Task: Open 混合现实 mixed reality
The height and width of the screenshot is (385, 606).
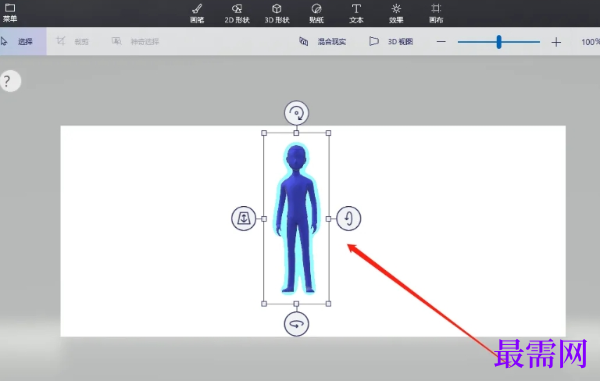Action: click(x=323, y=41)
